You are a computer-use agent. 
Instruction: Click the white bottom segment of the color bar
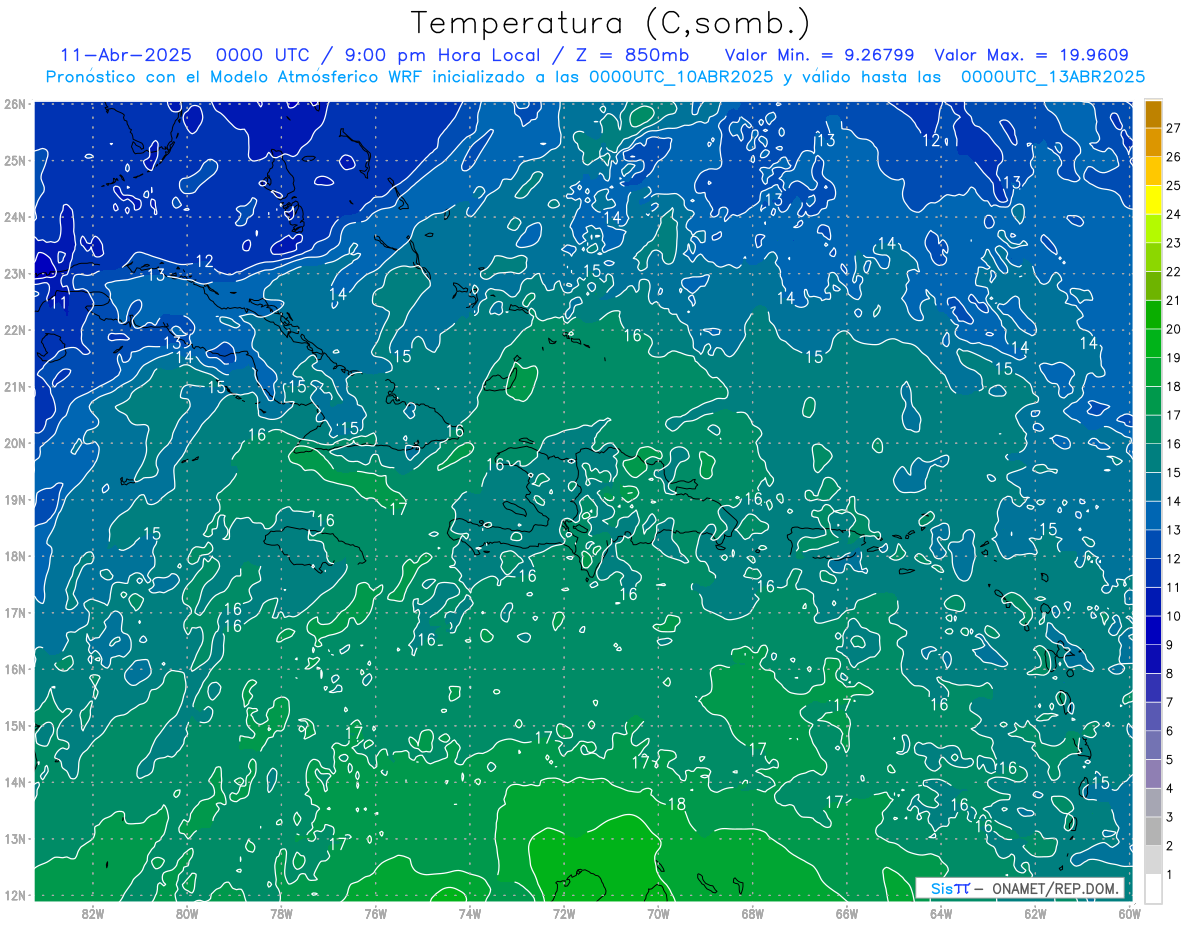click(x=1153, y=888)
